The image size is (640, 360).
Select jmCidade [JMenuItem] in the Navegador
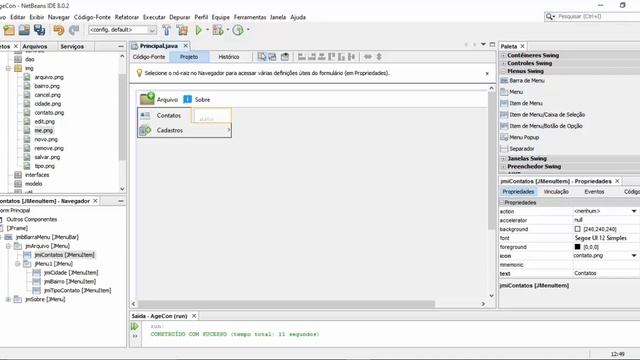(71, 273)
